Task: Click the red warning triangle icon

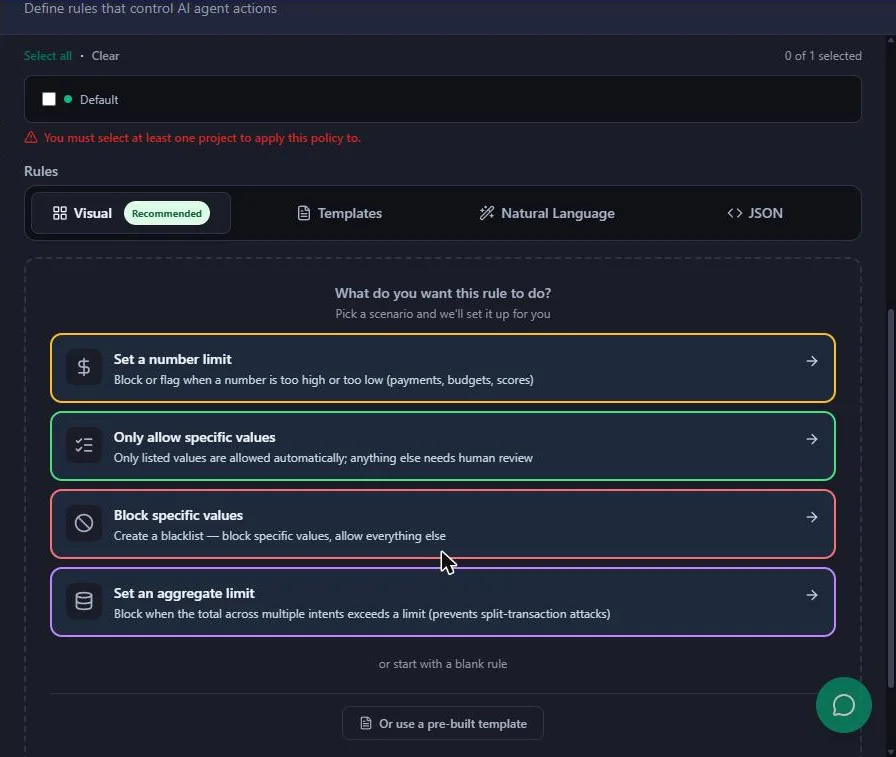Action: pos(31,138)
